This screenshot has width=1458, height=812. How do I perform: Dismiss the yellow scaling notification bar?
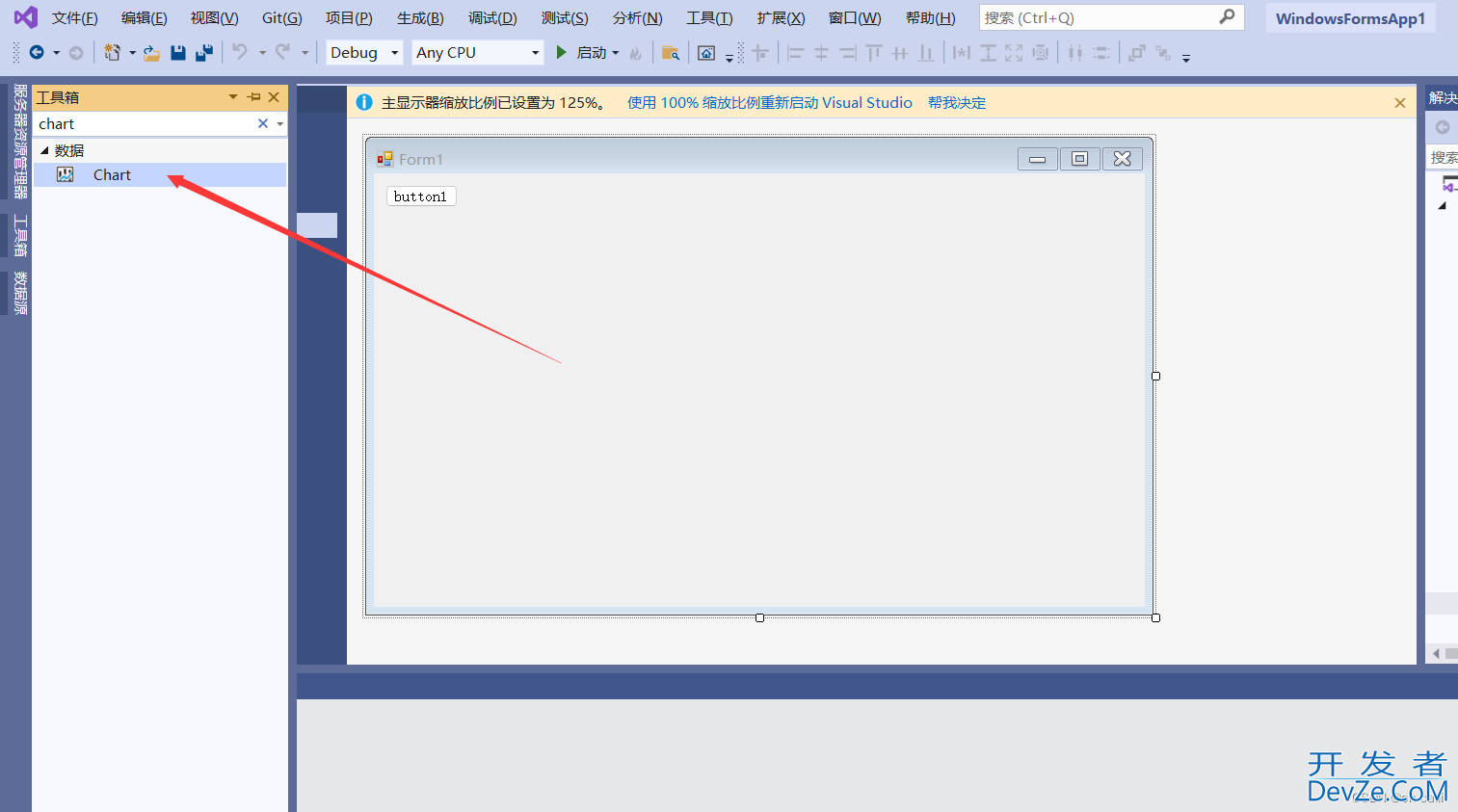1400,103
